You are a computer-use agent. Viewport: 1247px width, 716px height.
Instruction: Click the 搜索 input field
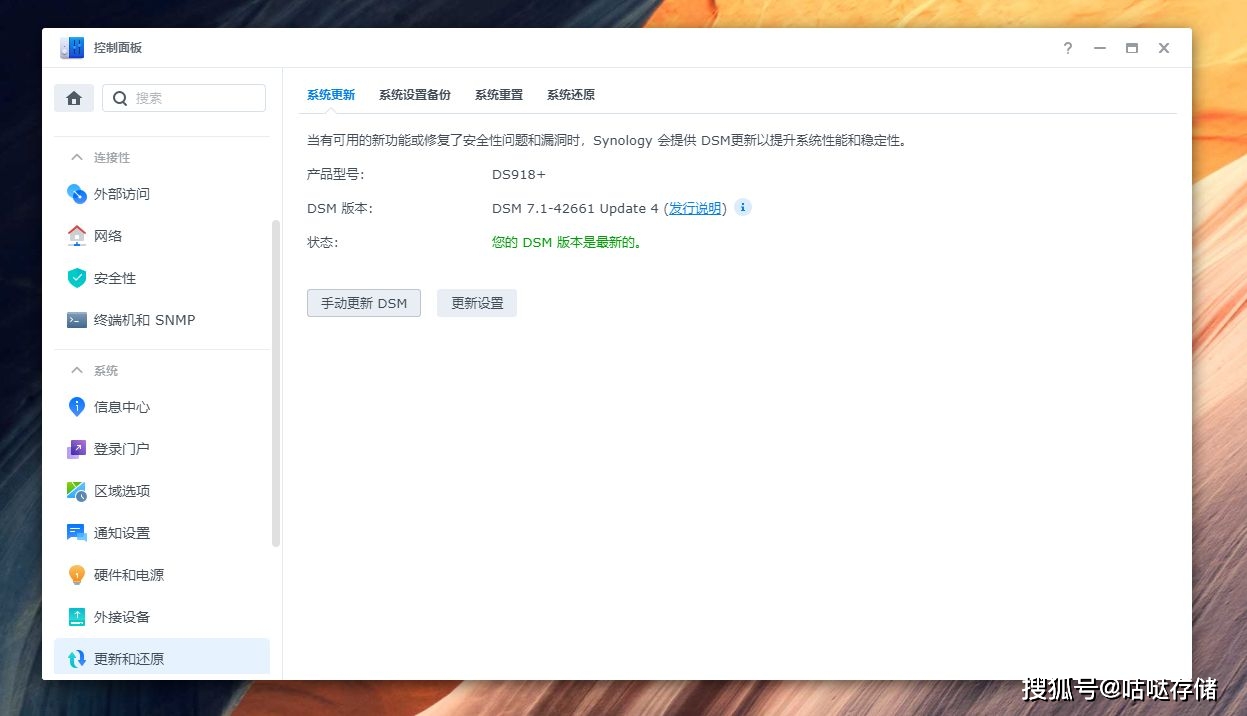[184, 98]
